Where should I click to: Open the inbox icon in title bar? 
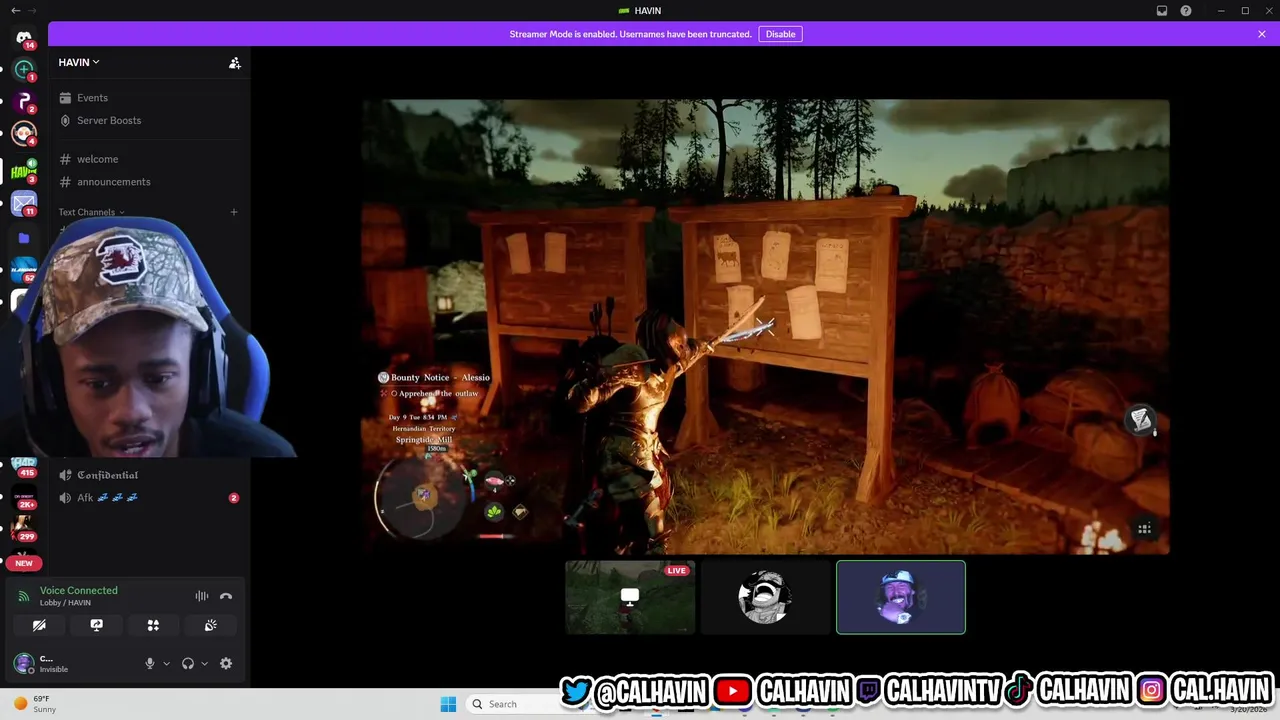click(1162, 10)
